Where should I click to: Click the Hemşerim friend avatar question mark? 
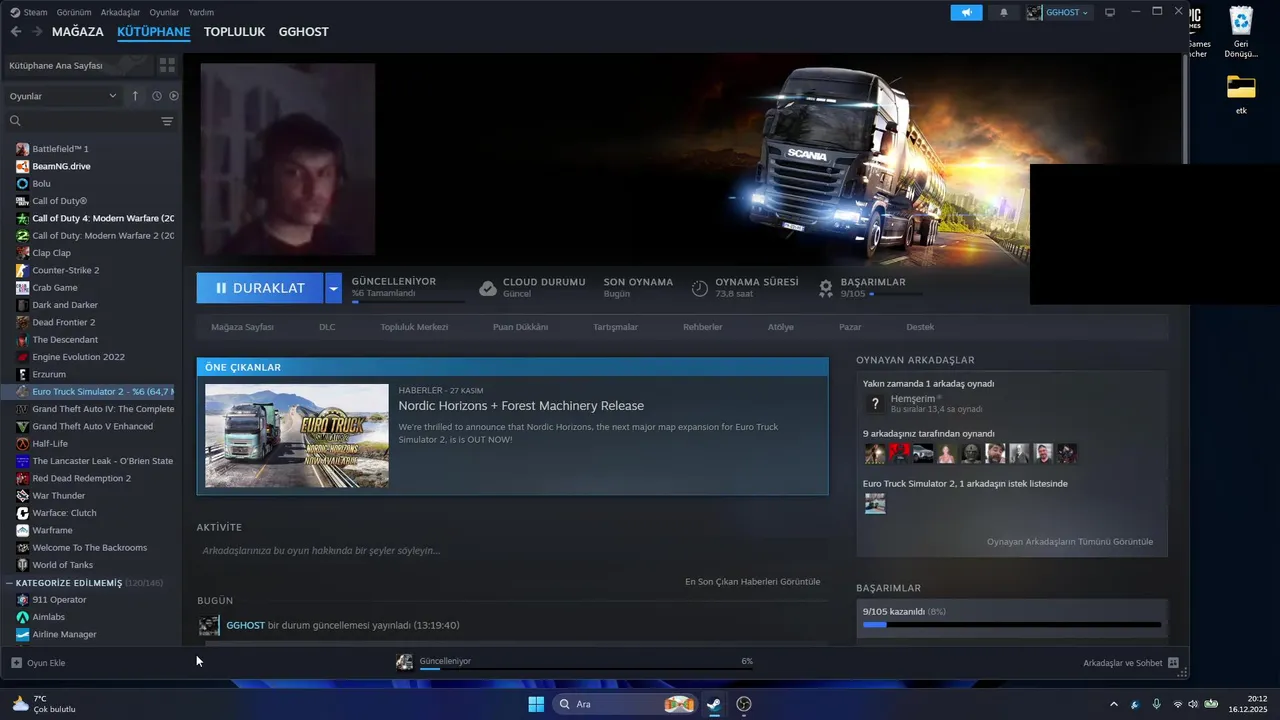tap(875, 404)
